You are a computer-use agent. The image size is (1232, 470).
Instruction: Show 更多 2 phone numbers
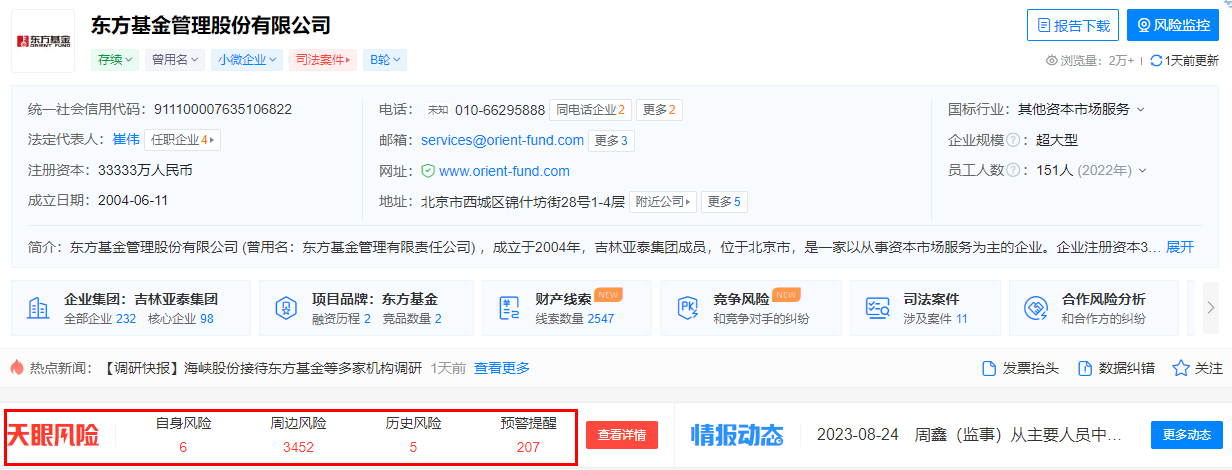pyautogui.click(x=659, y=110)
